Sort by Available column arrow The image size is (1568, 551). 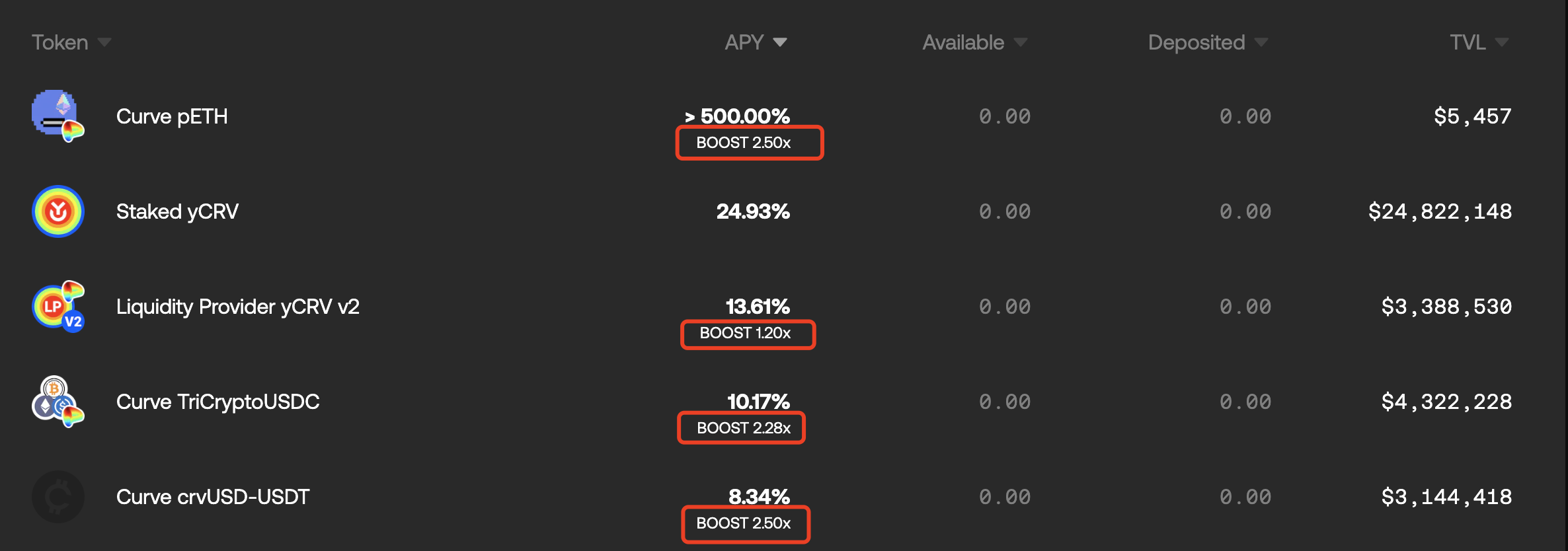[x=1021, y=42]
